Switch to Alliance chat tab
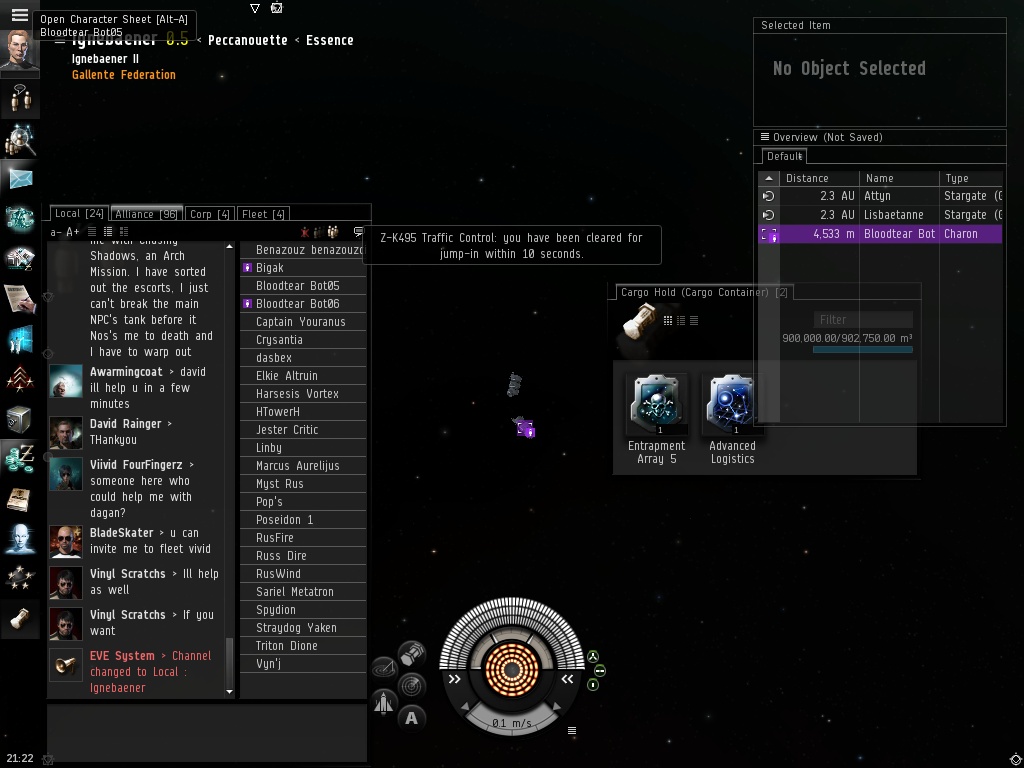Image resolution: width=1024 pixels, height=768 pixels. click(146, 214)
